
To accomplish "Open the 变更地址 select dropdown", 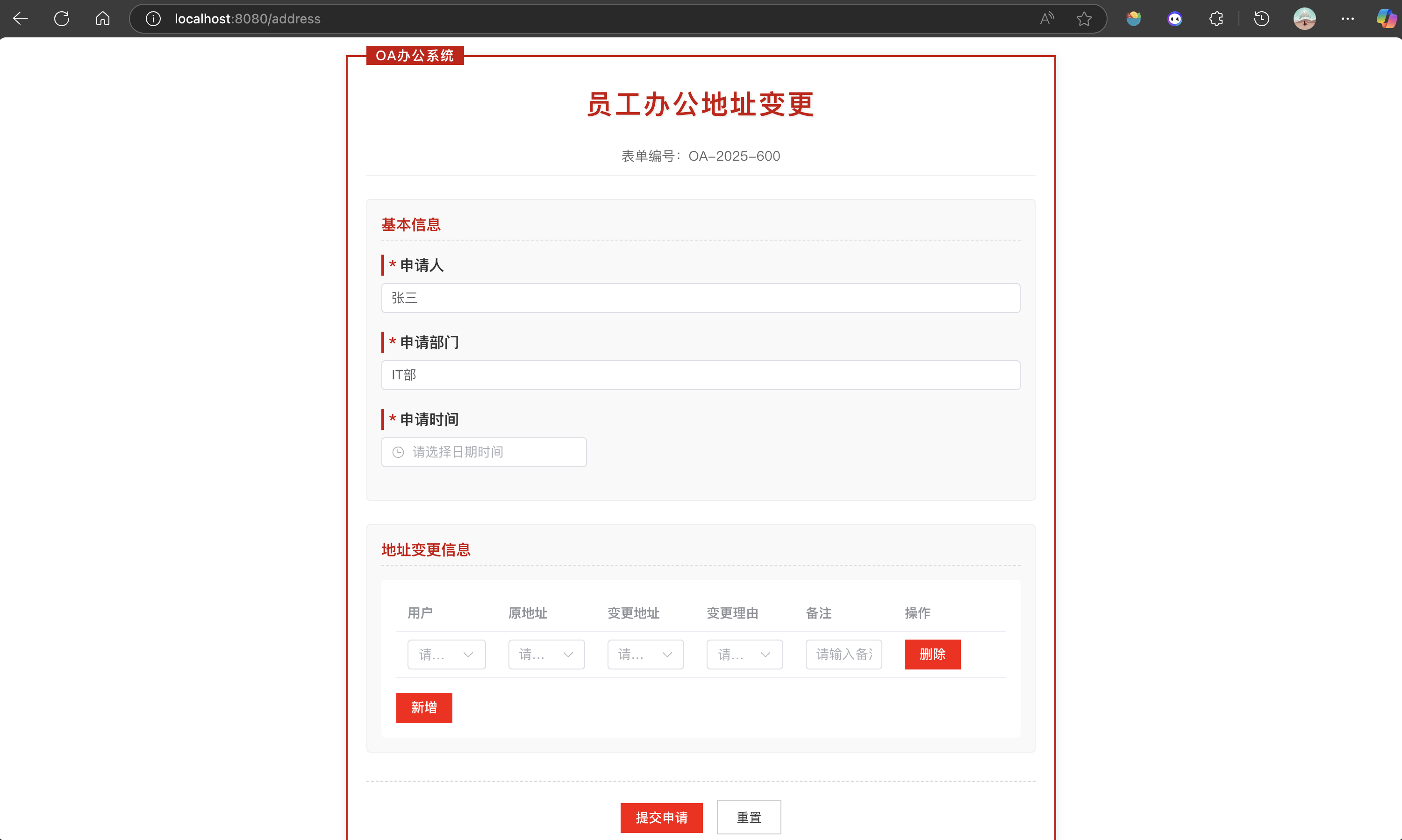I will [x=645, y=655].
